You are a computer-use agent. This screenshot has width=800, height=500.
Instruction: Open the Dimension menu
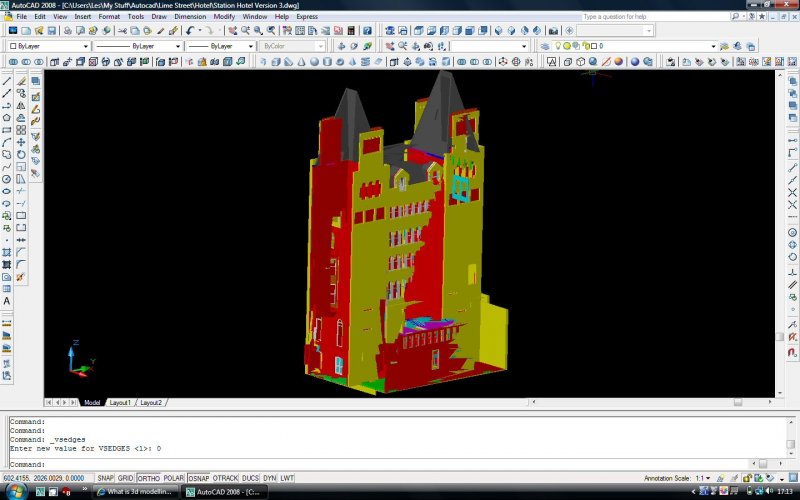(x=189, y=17)
